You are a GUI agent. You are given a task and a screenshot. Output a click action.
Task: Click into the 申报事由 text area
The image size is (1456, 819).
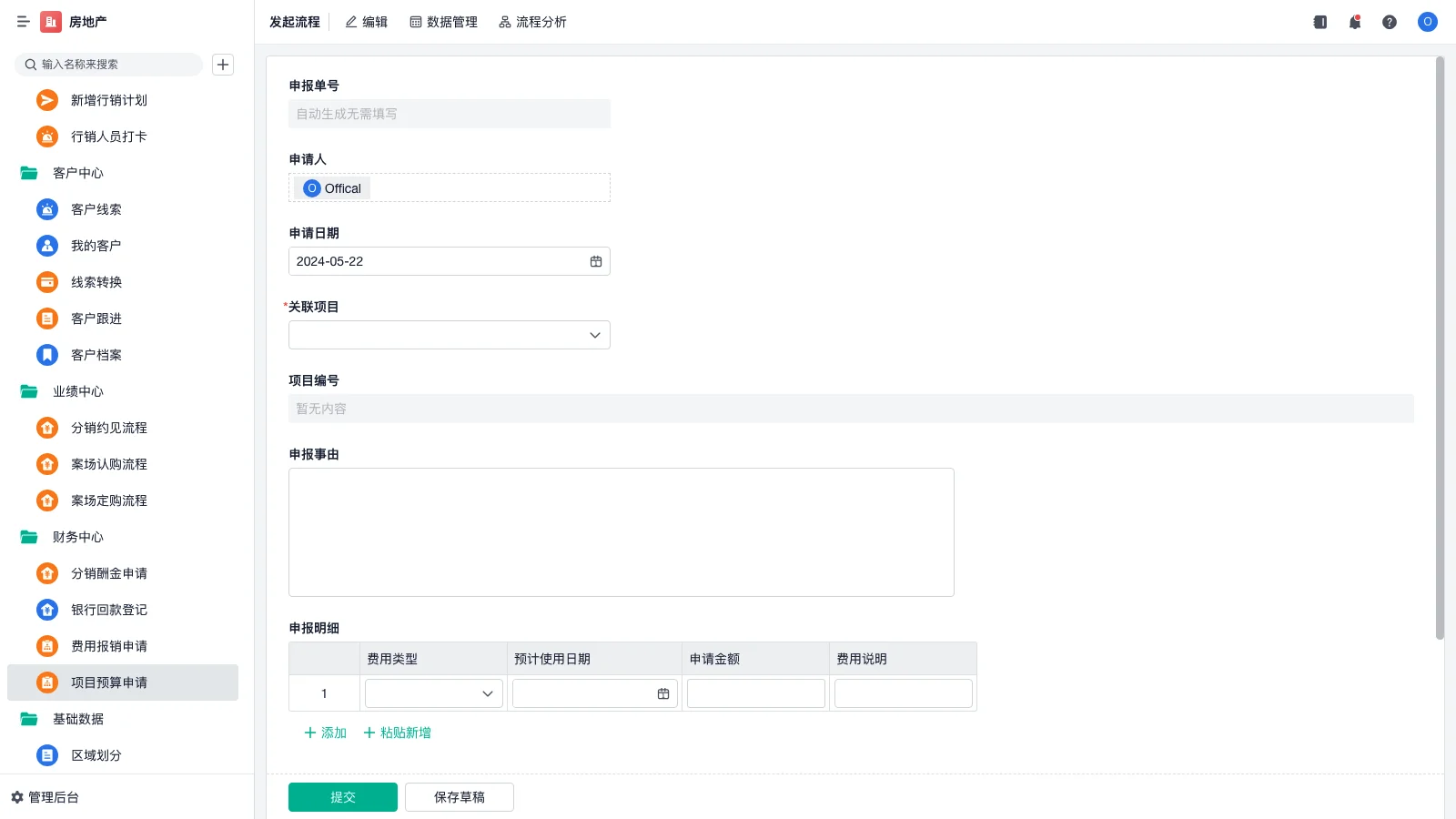[622, 532]
